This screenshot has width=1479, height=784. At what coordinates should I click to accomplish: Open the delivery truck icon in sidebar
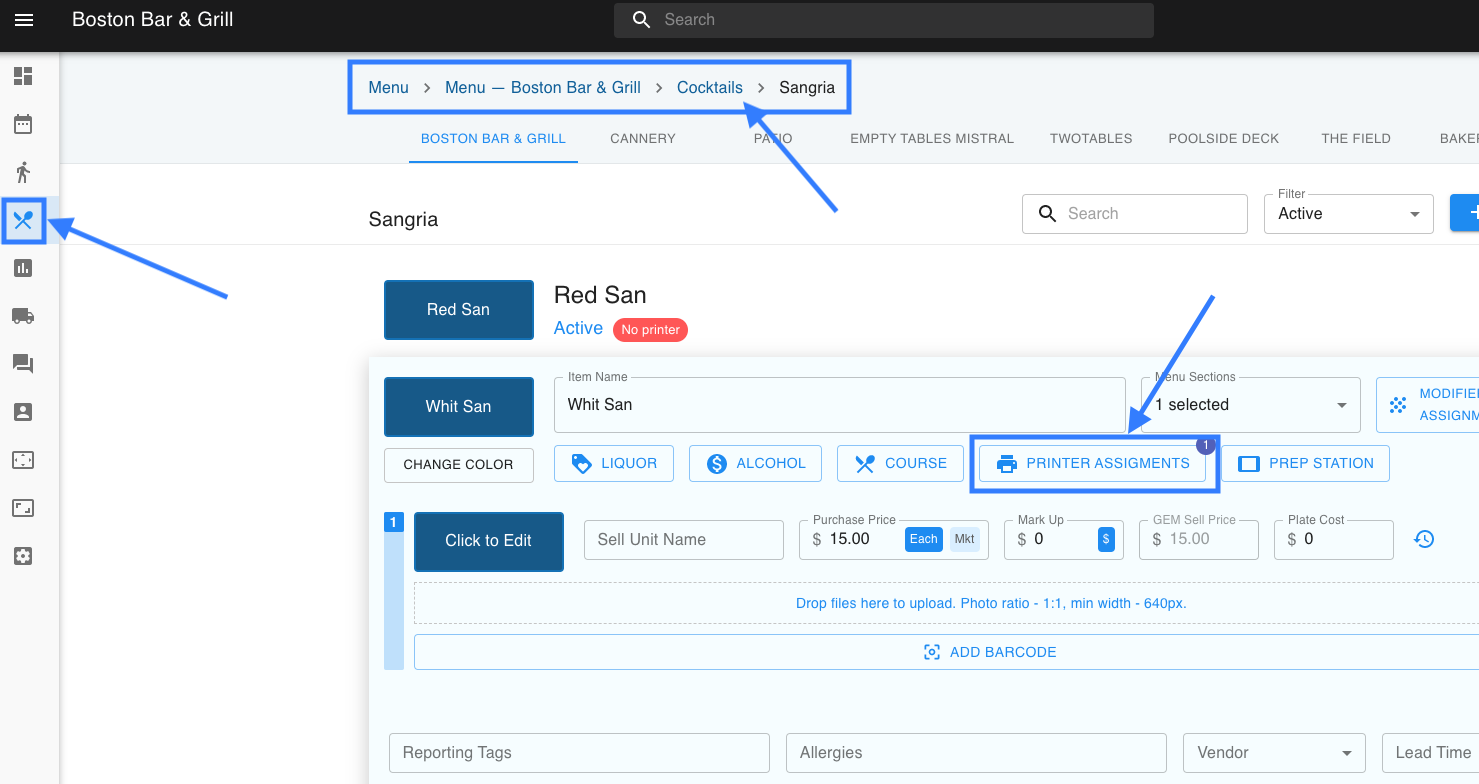23,316
